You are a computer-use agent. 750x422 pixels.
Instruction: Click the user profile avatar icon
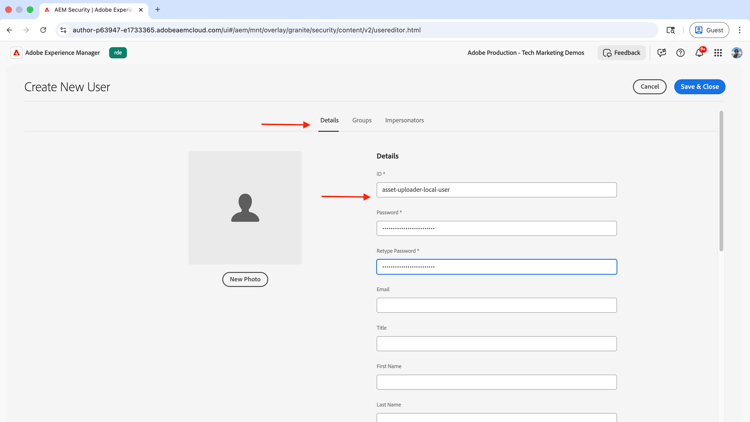pyautogui.click(x=737, y=53)
